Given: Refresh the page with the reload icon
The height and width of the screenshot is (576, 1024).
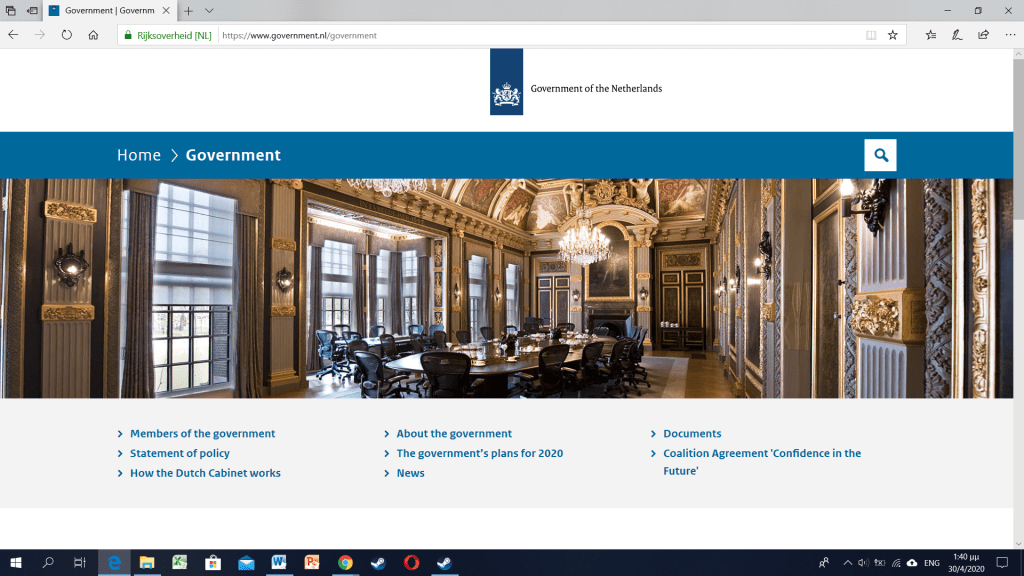Looking at the screenshot, I should [x=67, y=34].
